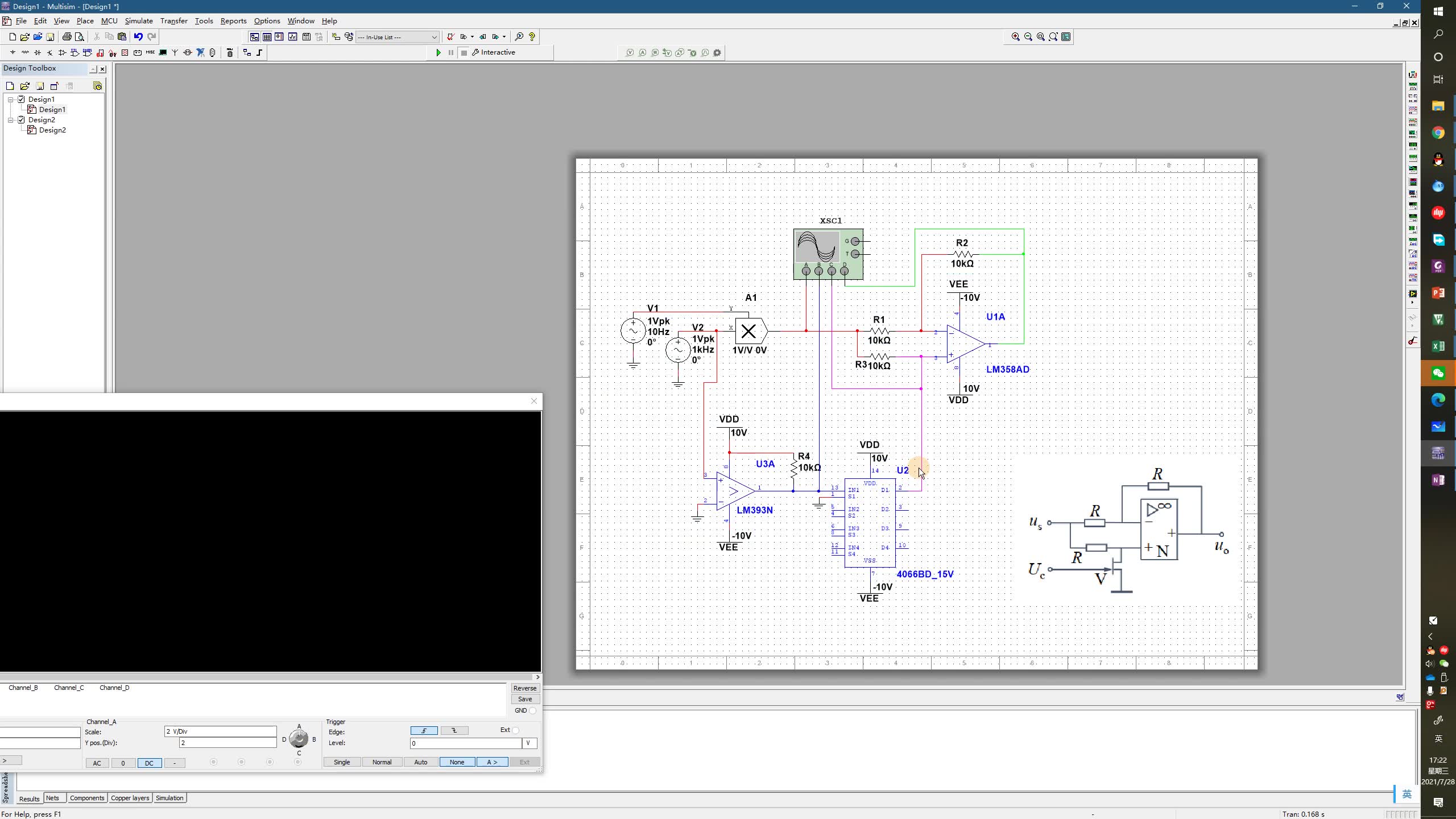Click the scrollbar right arrow in oscilloscope
The height and width of the screenshot is (819, 1456).
[537, 677]
